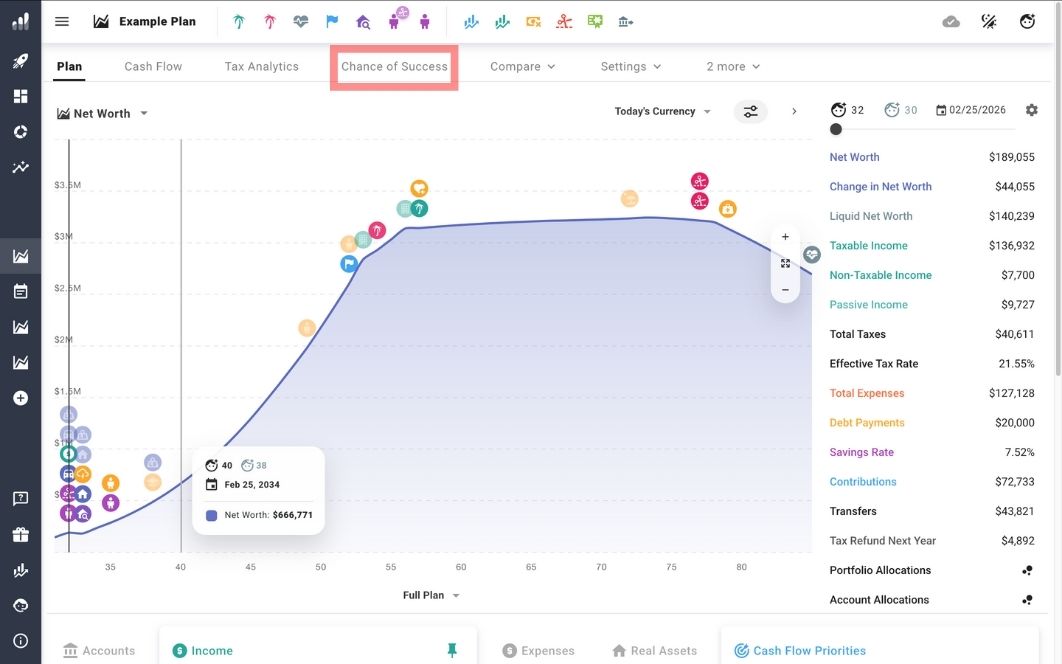Open the Today's Currency dropdown
Image resolution: width=1062 pixels, height=664 pixels.
pyautogui.click(x=662, y=111)
